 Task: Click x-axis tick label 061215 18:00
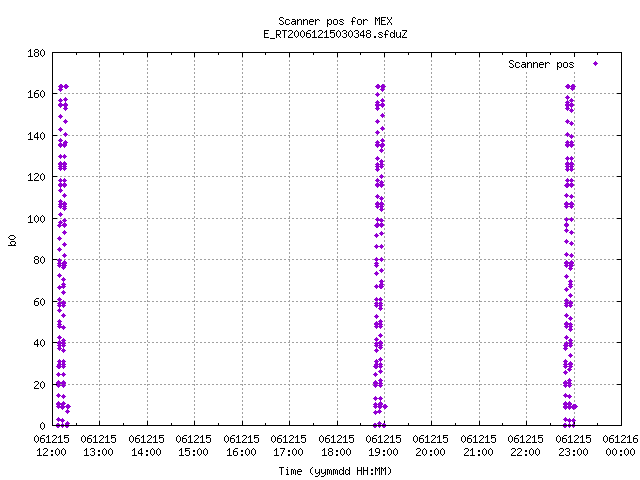click(336, 446)
